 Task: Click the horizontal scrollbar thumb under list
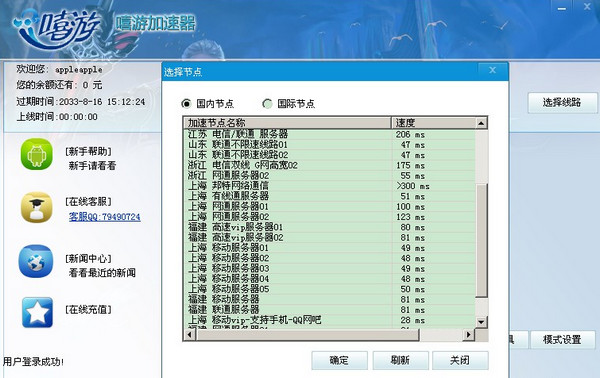coord(307,335)
